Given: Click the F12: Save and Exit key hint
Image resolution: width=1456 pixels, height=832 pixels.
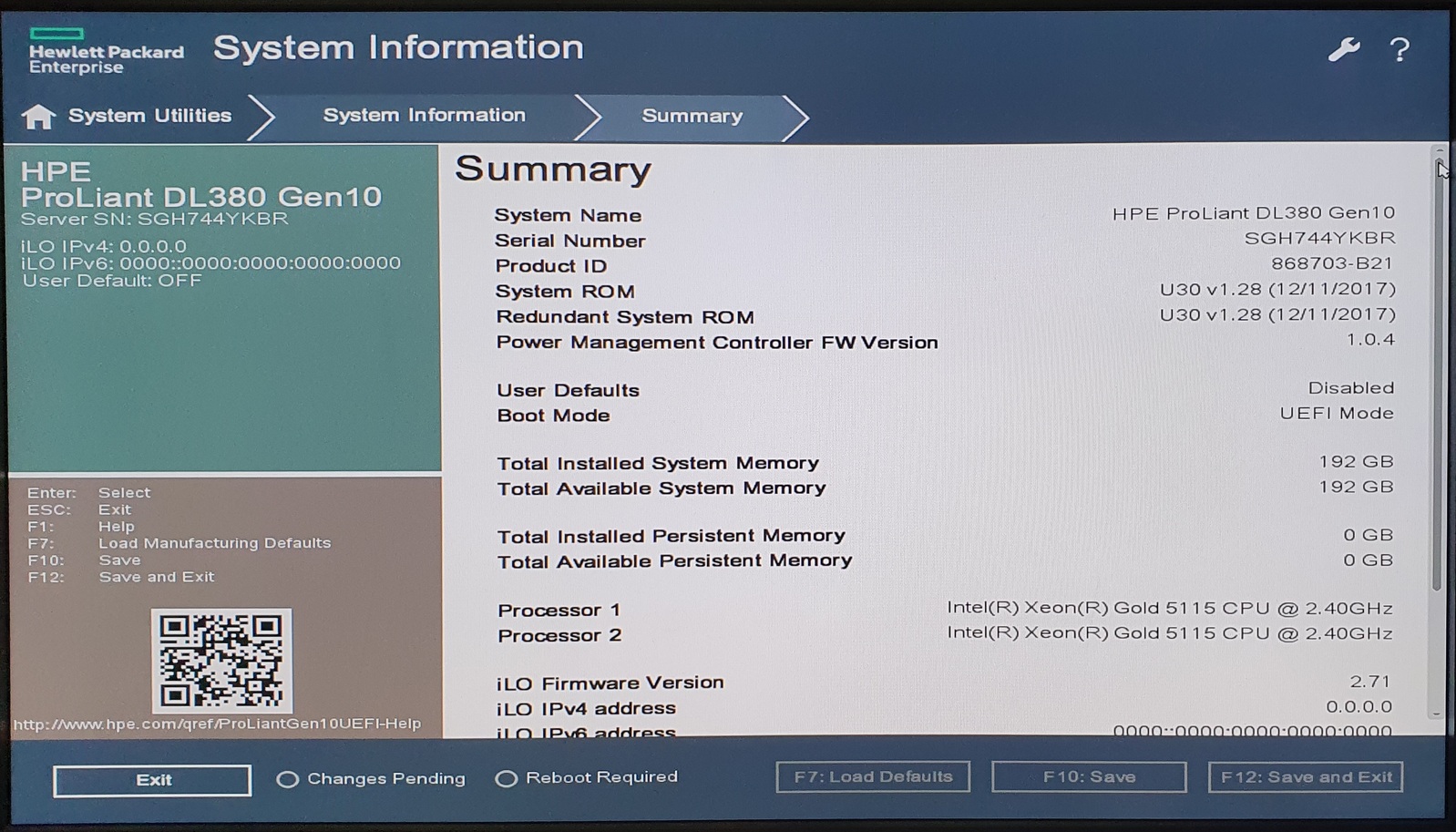Looking at the screenshot, I should [120, 577].
